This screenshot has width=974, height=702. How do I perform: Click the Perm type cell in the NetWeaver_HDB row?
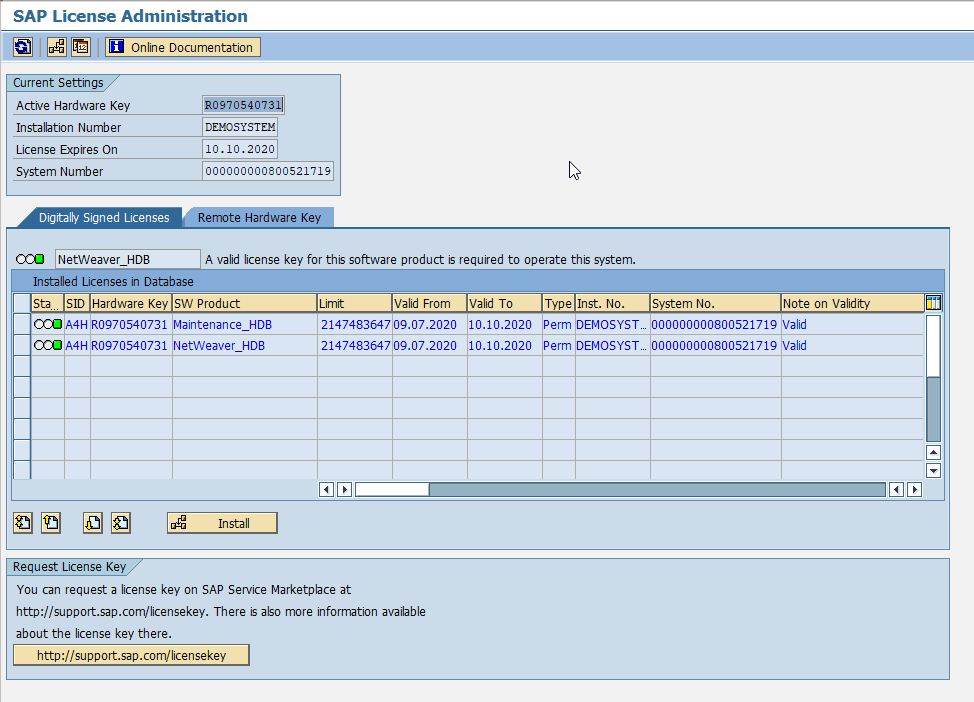click(x=557, y=345)
